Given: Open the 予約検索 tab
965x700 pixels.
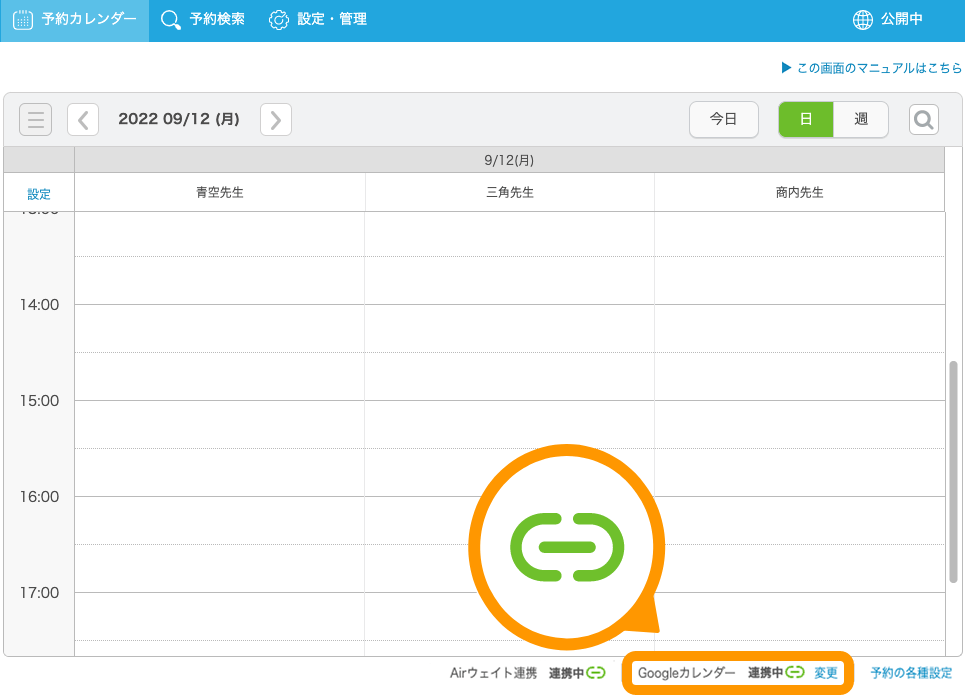Looking at the screenshot, I should 203,20.
